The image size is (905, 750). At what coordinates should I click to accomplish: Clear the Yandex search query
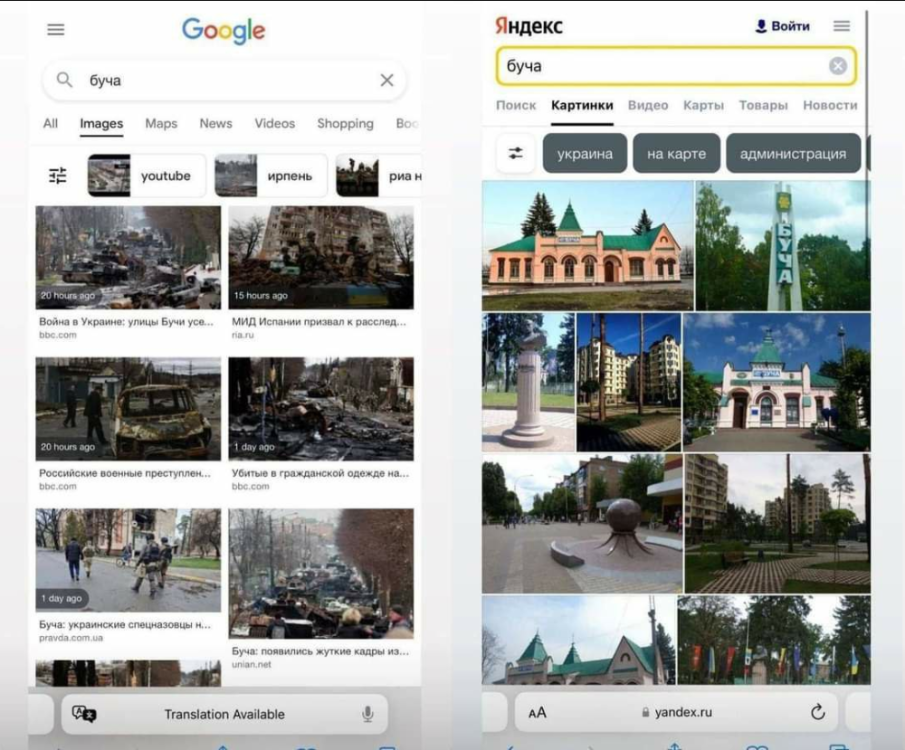[837, 66]
